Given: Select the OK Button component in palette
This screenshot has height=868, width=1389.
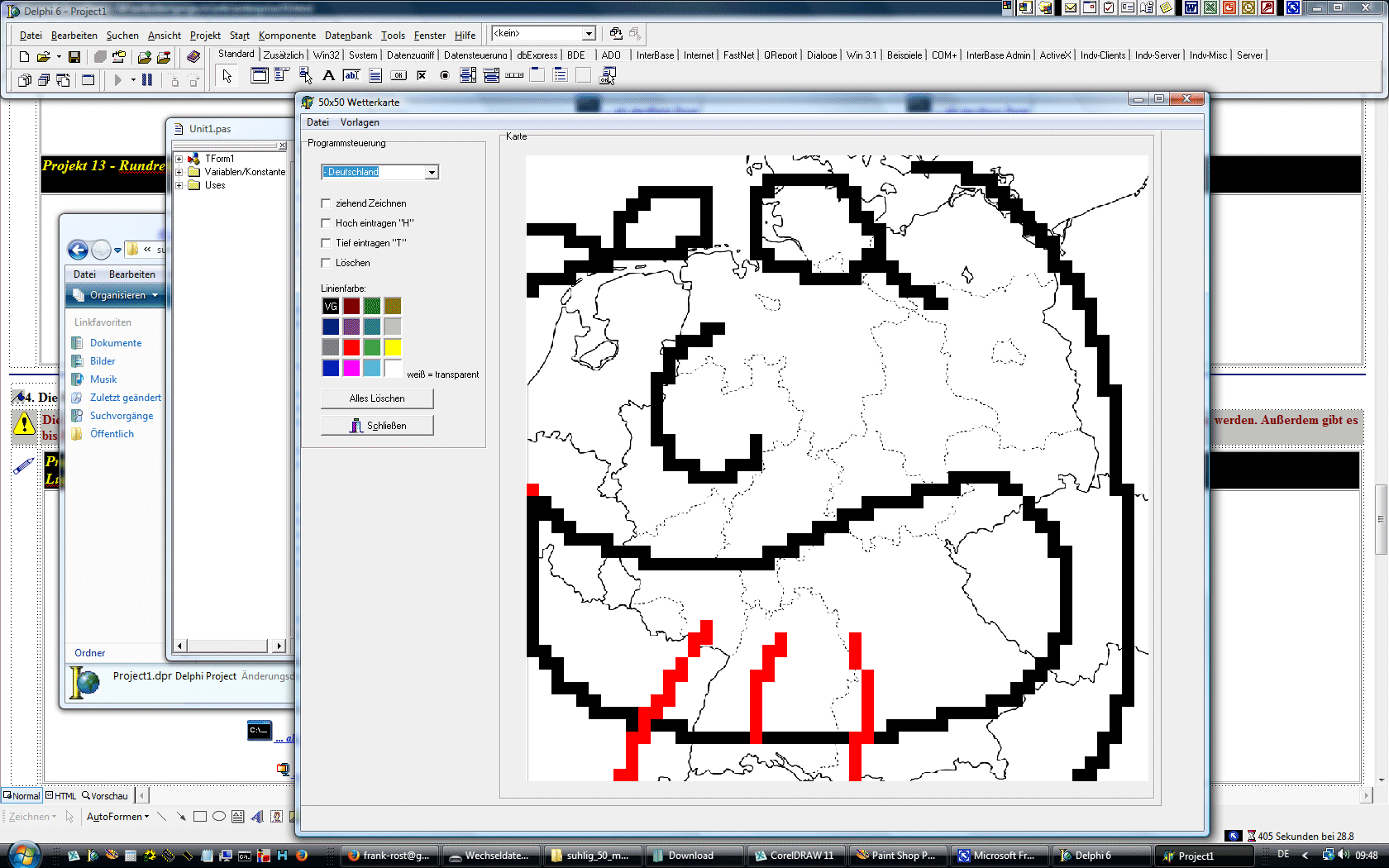Looking at the screenshot, I should [x=398, y=75].
